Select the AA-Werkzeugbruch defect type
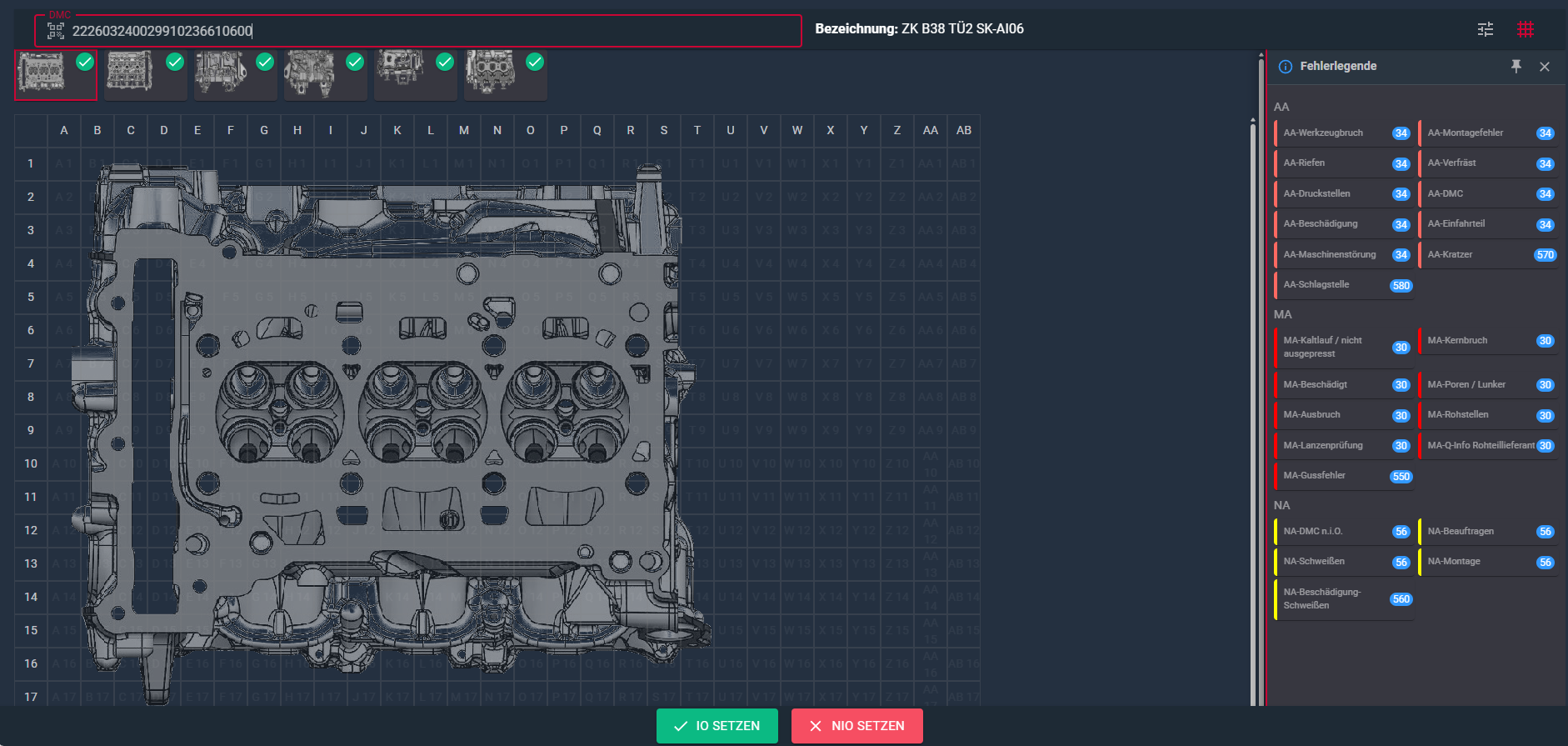1568x746 pixels. 1344,133
